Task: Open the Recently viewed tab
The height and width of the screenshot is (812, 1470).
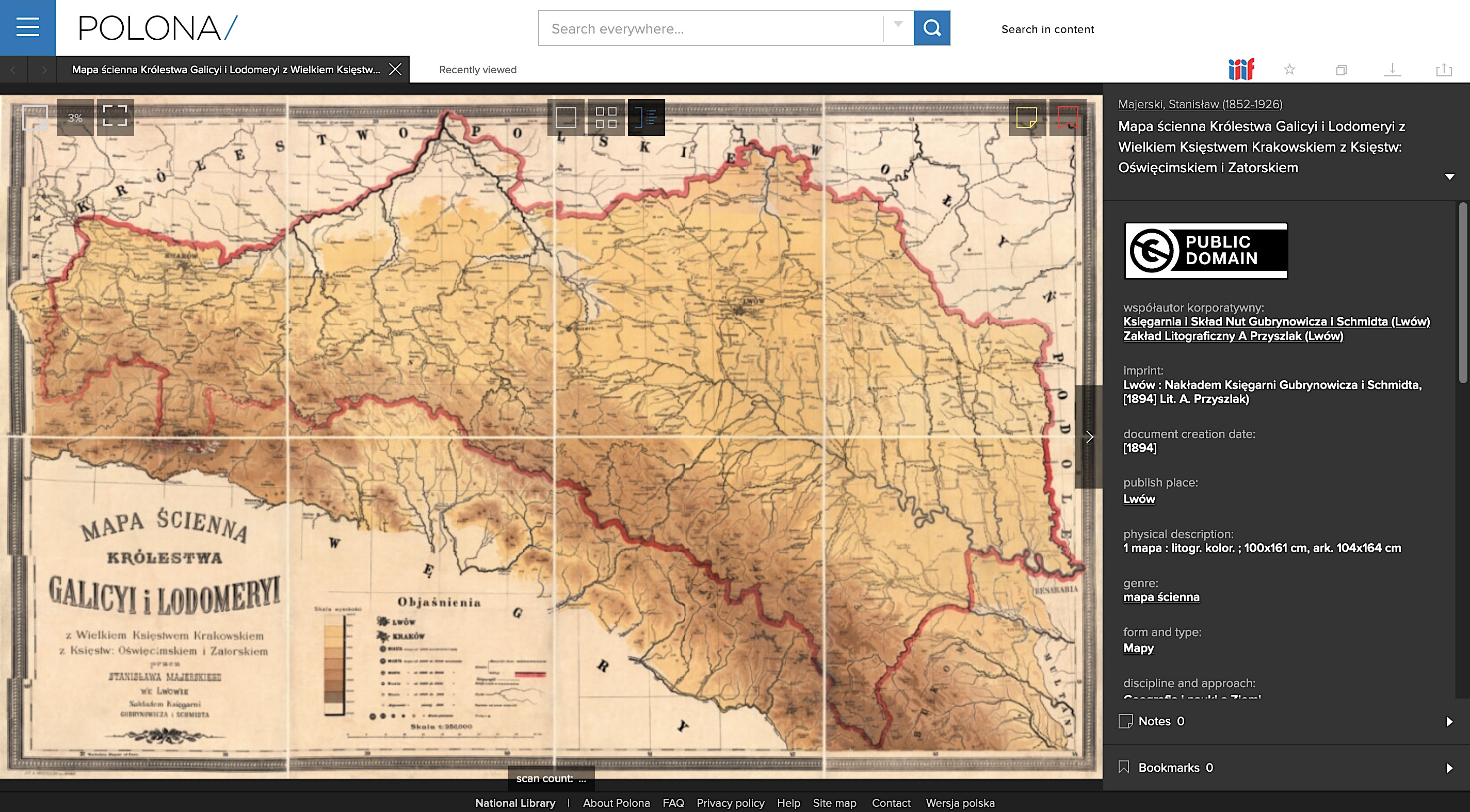Action: click(x=478, y=70)
